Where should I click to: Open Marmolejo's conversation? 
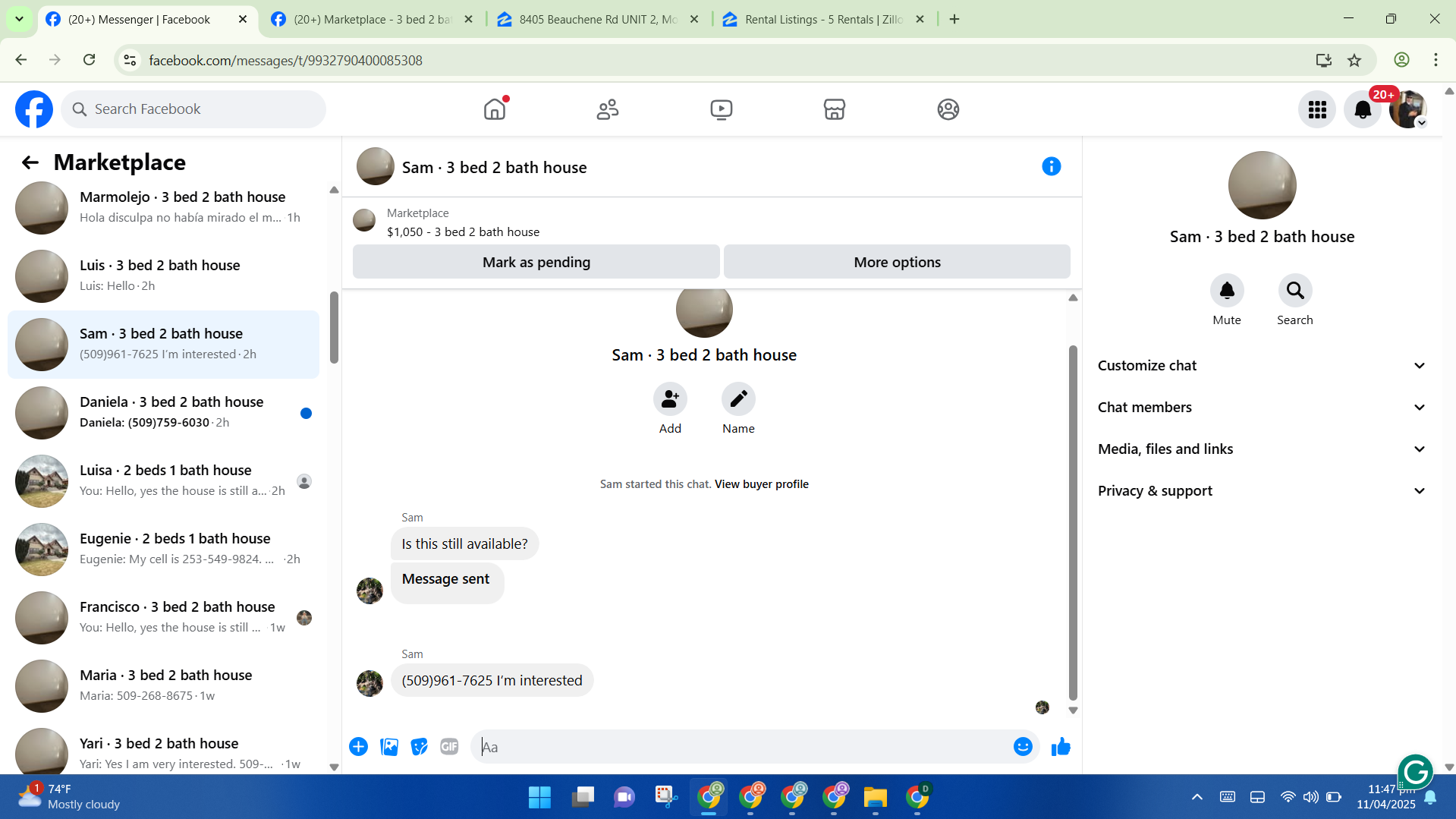(x=163, y=208)
